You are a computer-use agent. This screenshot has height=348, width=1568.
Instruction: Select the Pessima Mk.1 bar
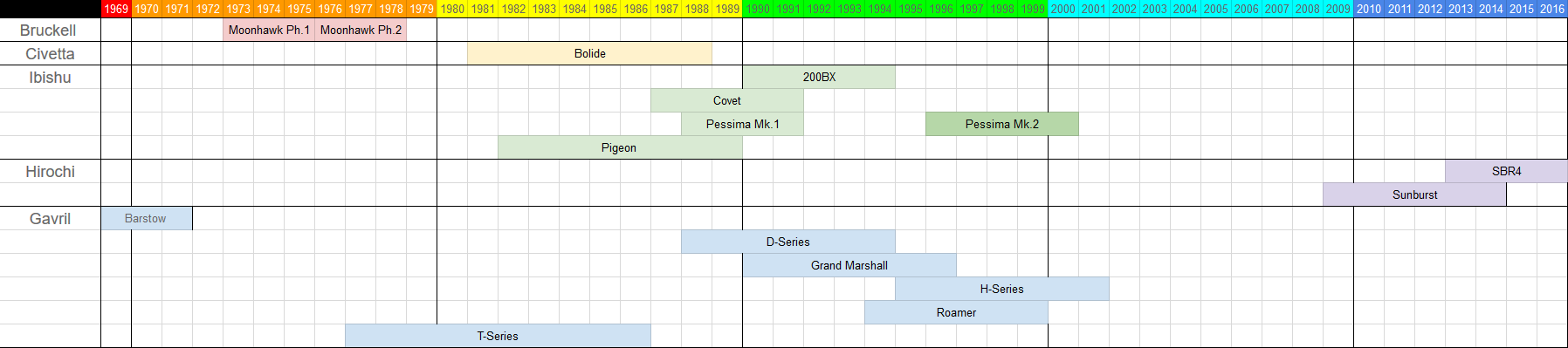click(742, 124)
